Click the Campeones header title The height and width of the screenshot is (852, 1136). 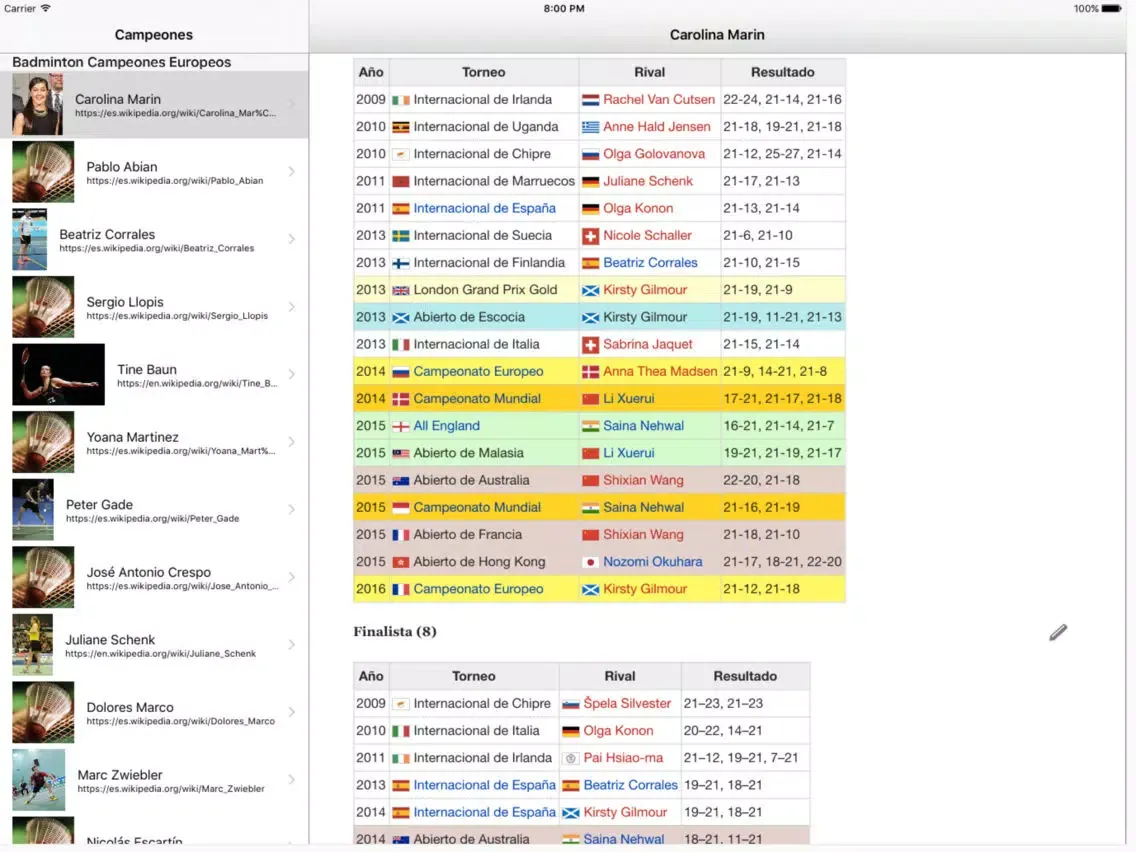tap(154, 35)
